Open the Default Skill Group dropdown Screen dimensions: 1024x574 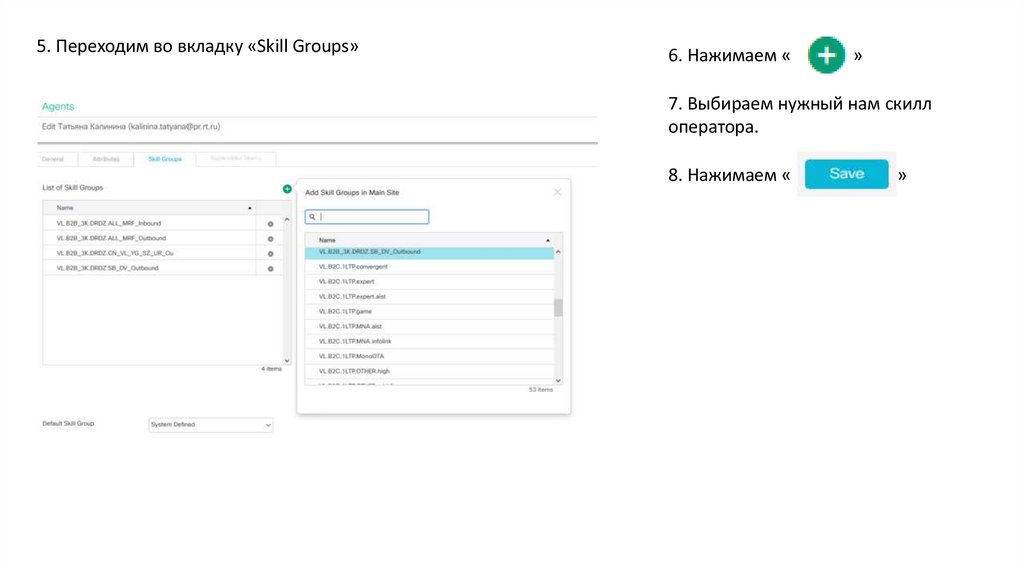(x=210, y=424)
